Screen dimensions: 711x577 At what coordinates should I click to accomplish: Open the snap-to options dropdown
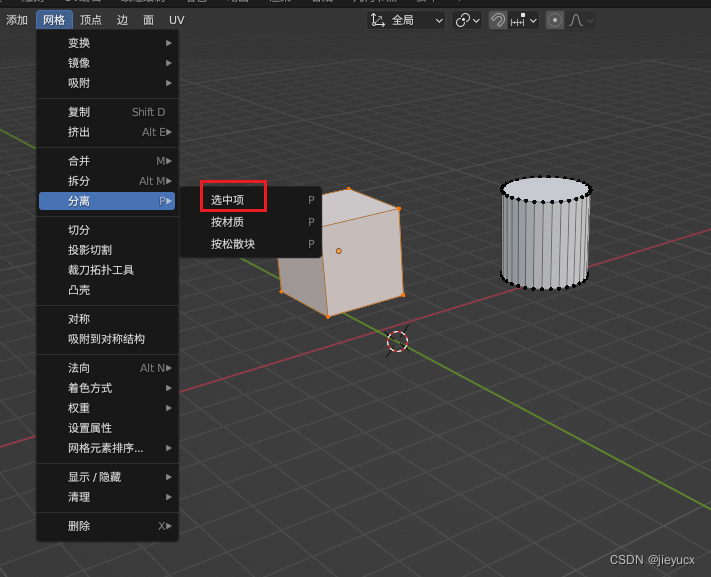tap(524, 20)
